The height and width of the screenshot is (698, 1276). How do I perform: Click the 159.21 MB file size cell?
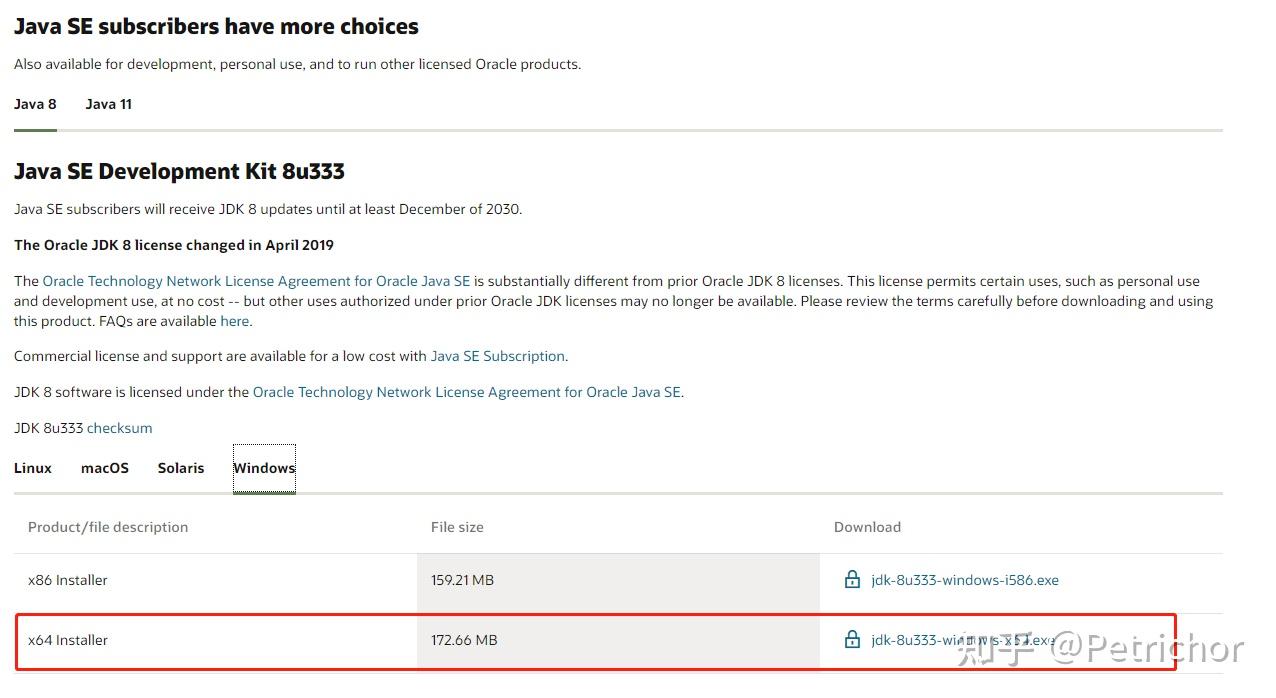coord(462,580)
